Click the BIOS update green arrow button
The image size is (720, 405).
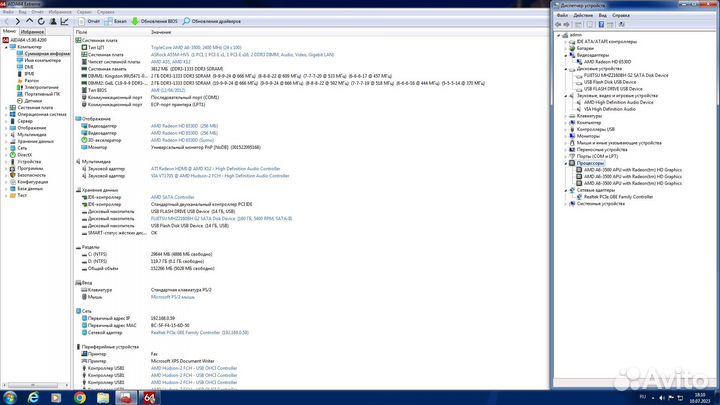tap(154, 21)
